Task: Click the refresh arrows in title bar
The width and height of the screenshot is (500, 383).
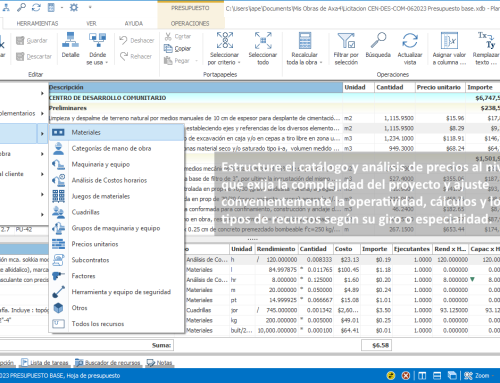Action: [x=36, y=7]
